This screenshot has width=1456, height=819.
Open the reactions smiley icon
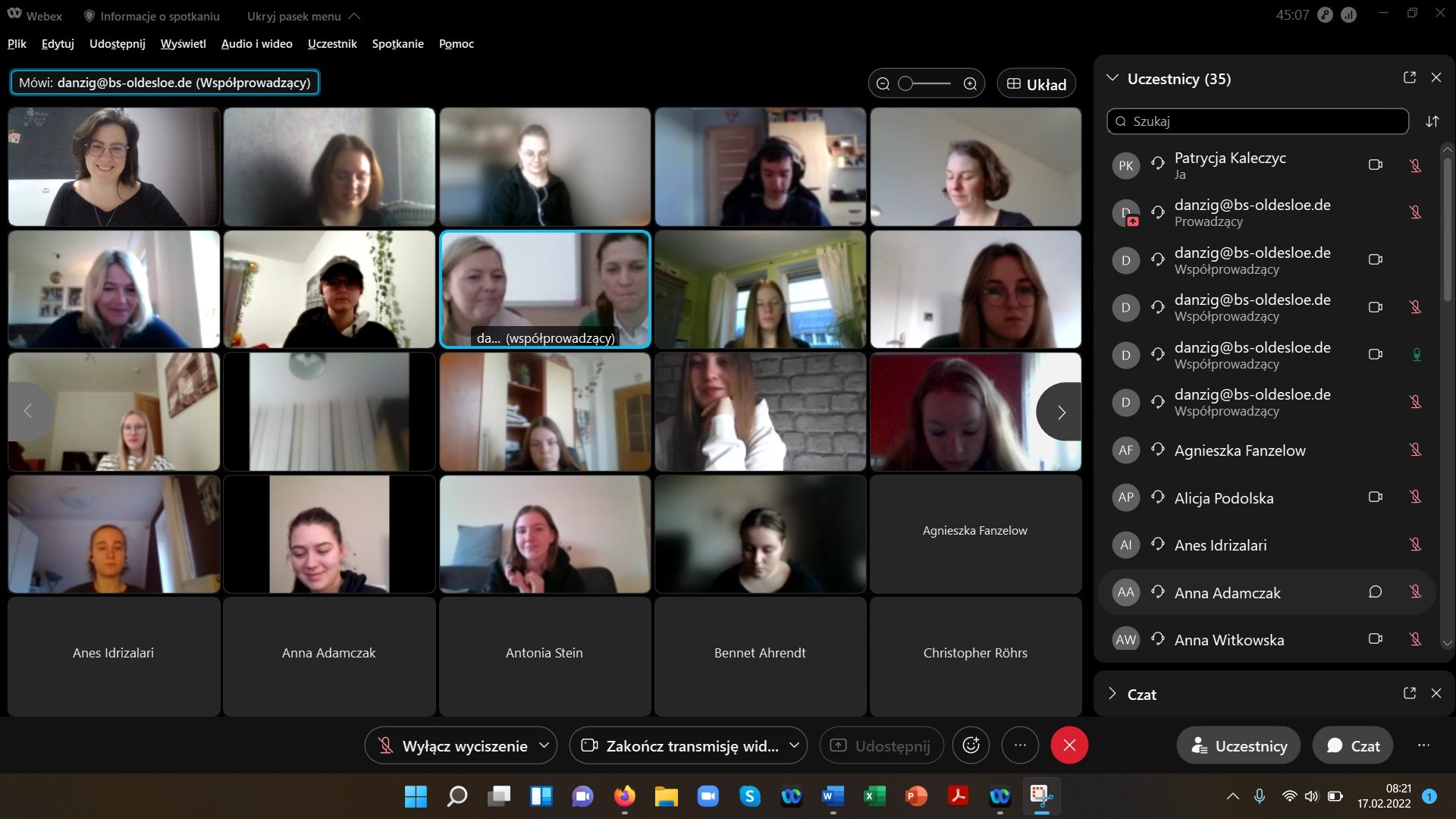971,745
